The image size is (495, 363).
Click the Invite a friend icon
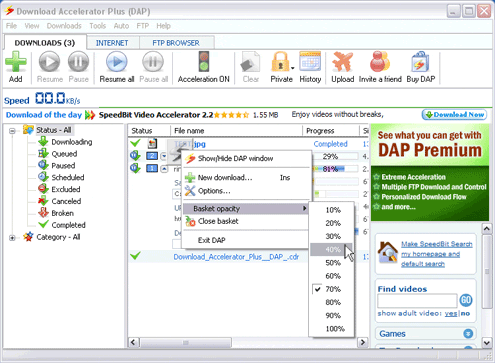(x=380, y=62)
